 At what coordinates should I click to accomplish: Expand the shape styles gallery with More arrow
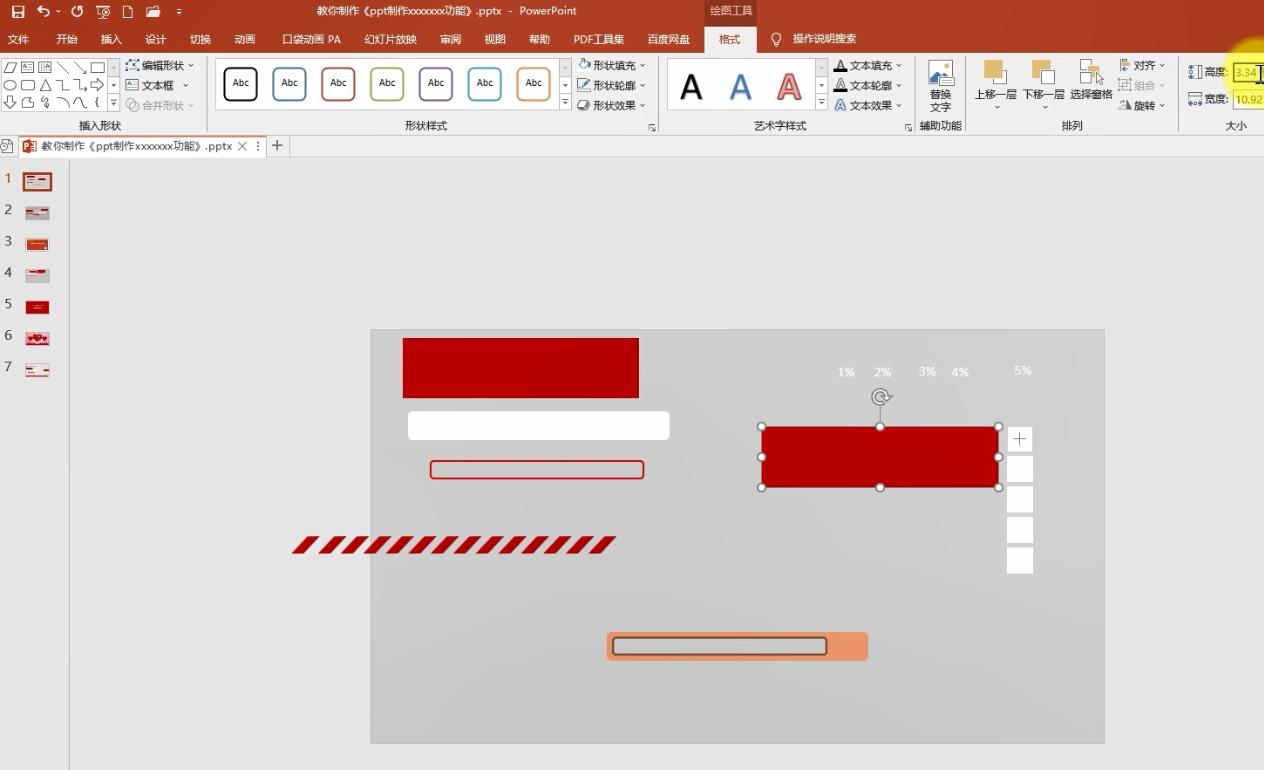pos(565,104)
